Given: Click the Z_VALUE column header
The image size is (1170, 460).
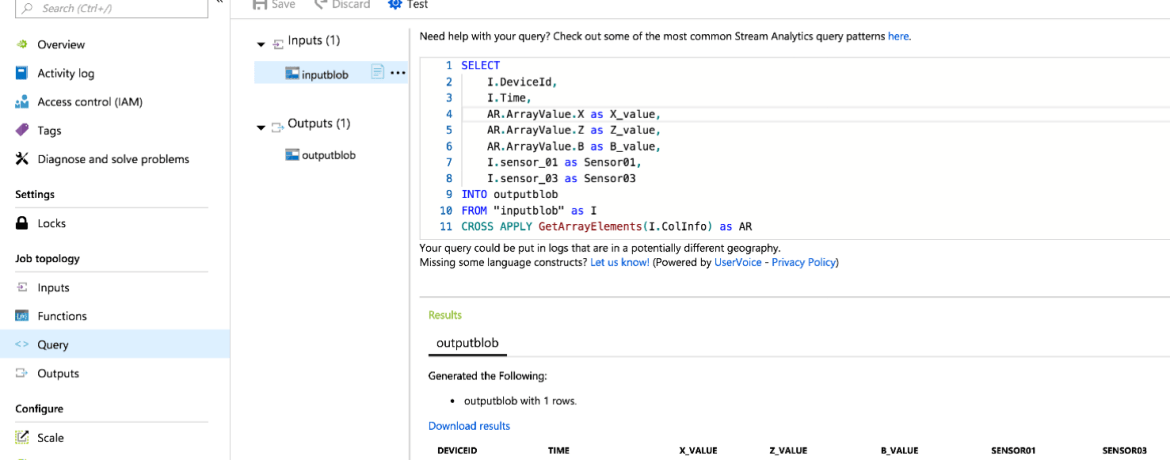Looking at the screenshot, I should coord(788,450).
